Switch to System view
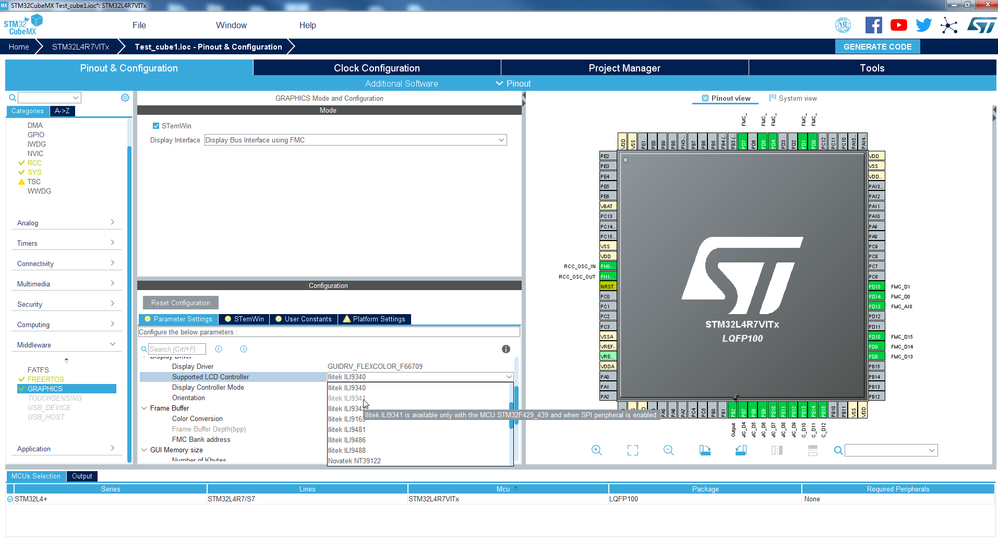Image resolution: width=998 pixels, height=540 pixels. pos(793,98)
